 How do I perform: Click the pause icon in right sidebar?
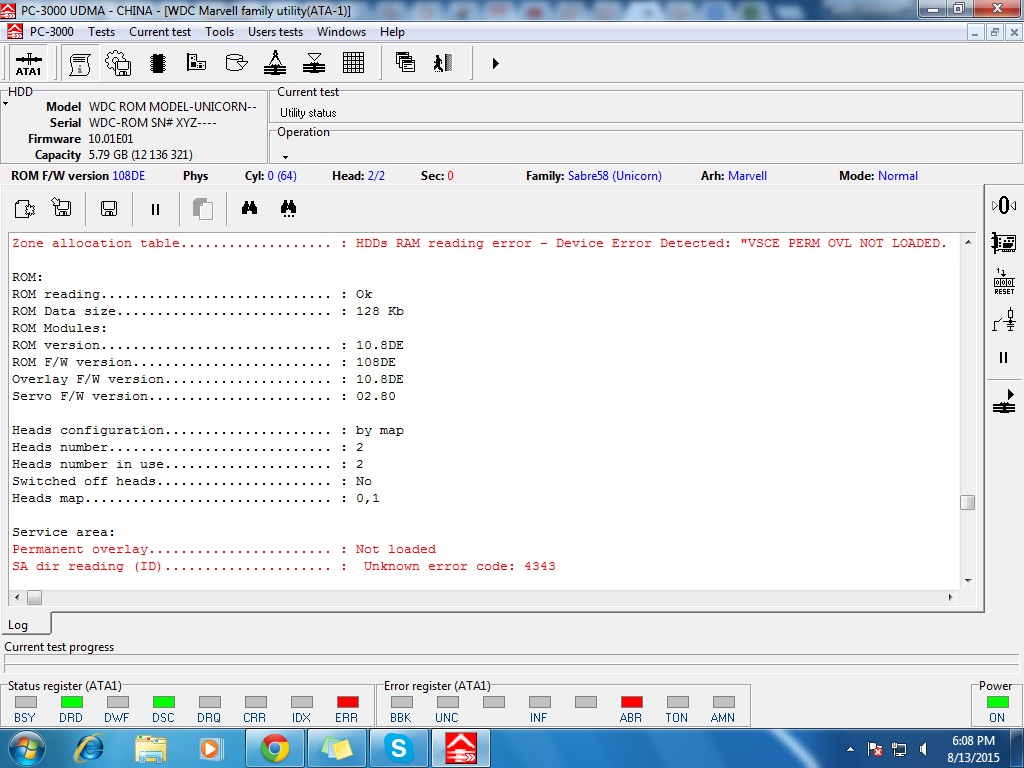(x=1004, y=357)
